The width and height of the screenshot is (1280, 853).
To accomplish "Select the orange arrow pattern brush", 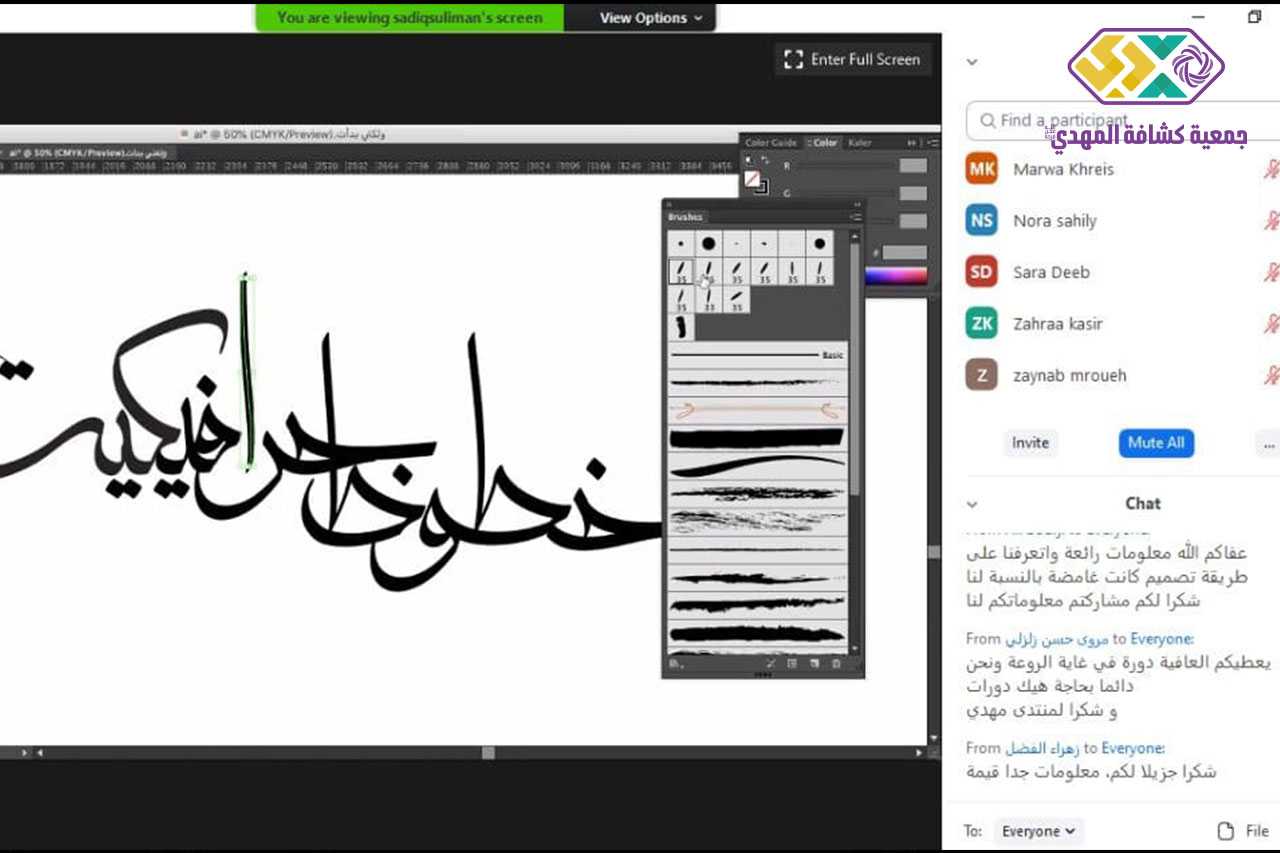I will 756,410.
